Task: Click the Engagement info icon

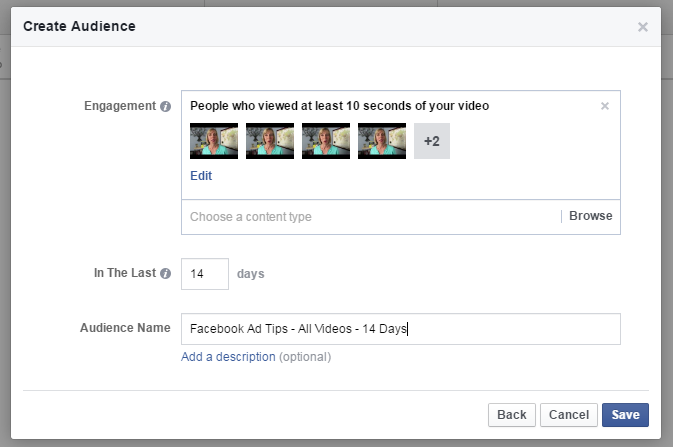Action: pos(166,106)
